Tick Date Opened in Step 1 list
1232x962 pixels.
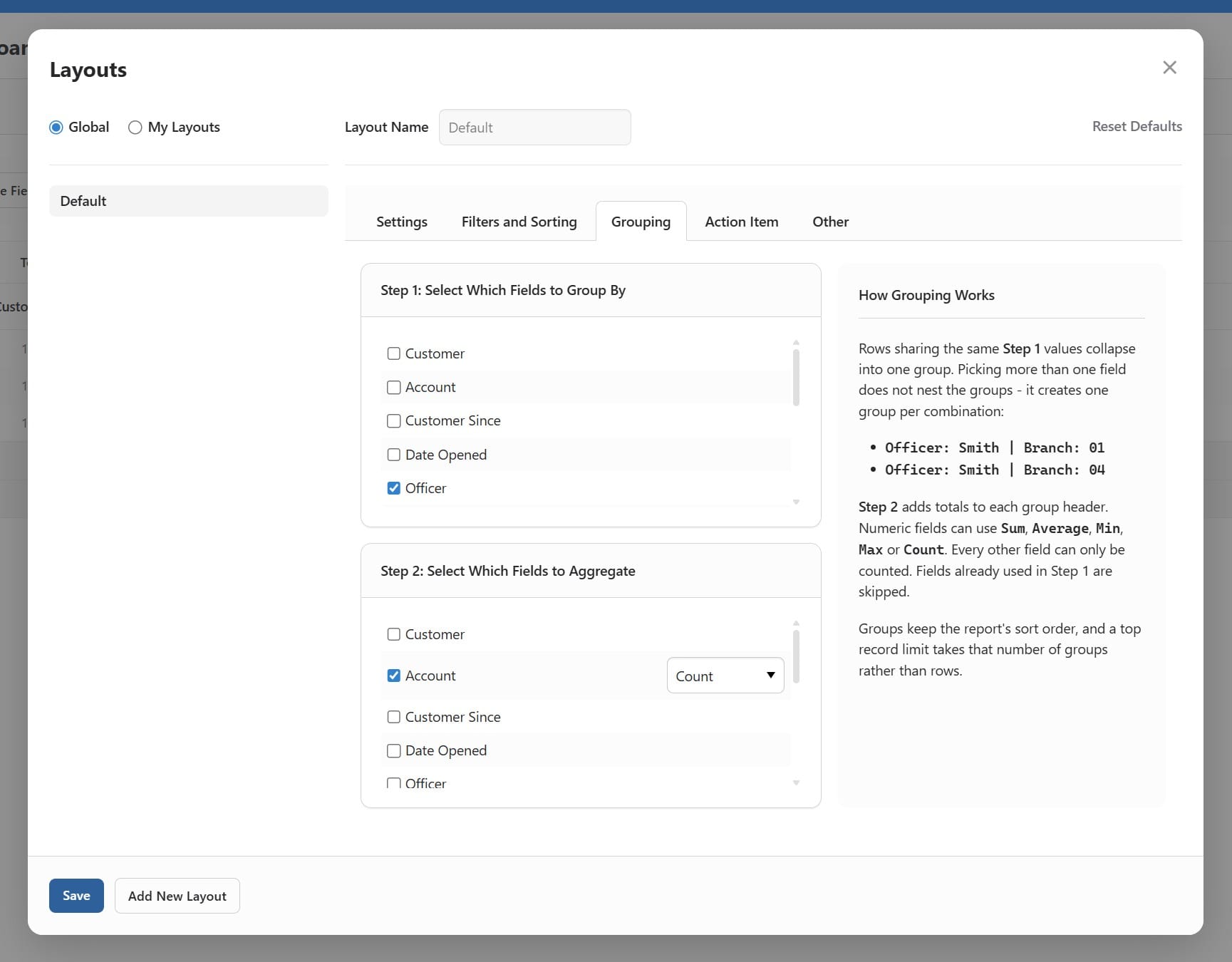(x=393, y=455)
